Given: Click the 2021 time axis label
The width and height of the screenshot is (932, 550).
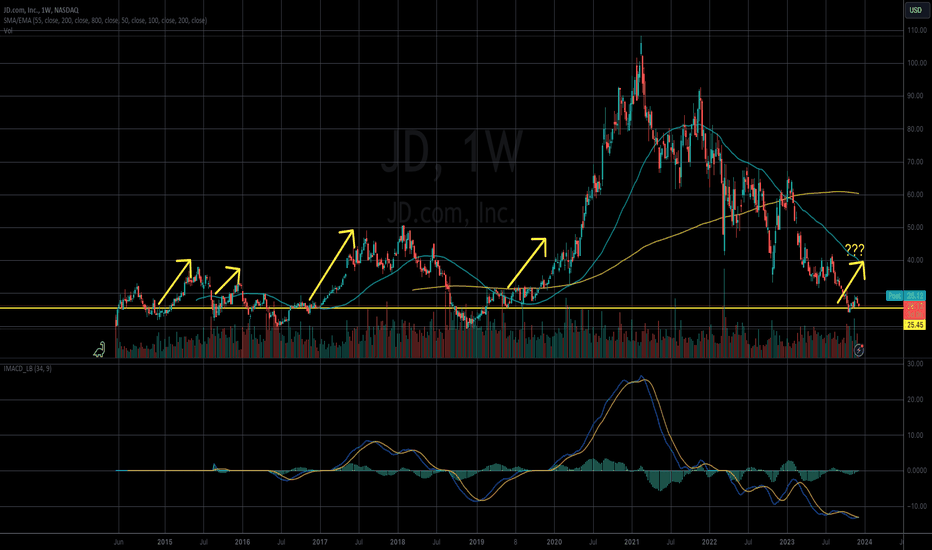Looking at the screenshot, I should [632, 542].
